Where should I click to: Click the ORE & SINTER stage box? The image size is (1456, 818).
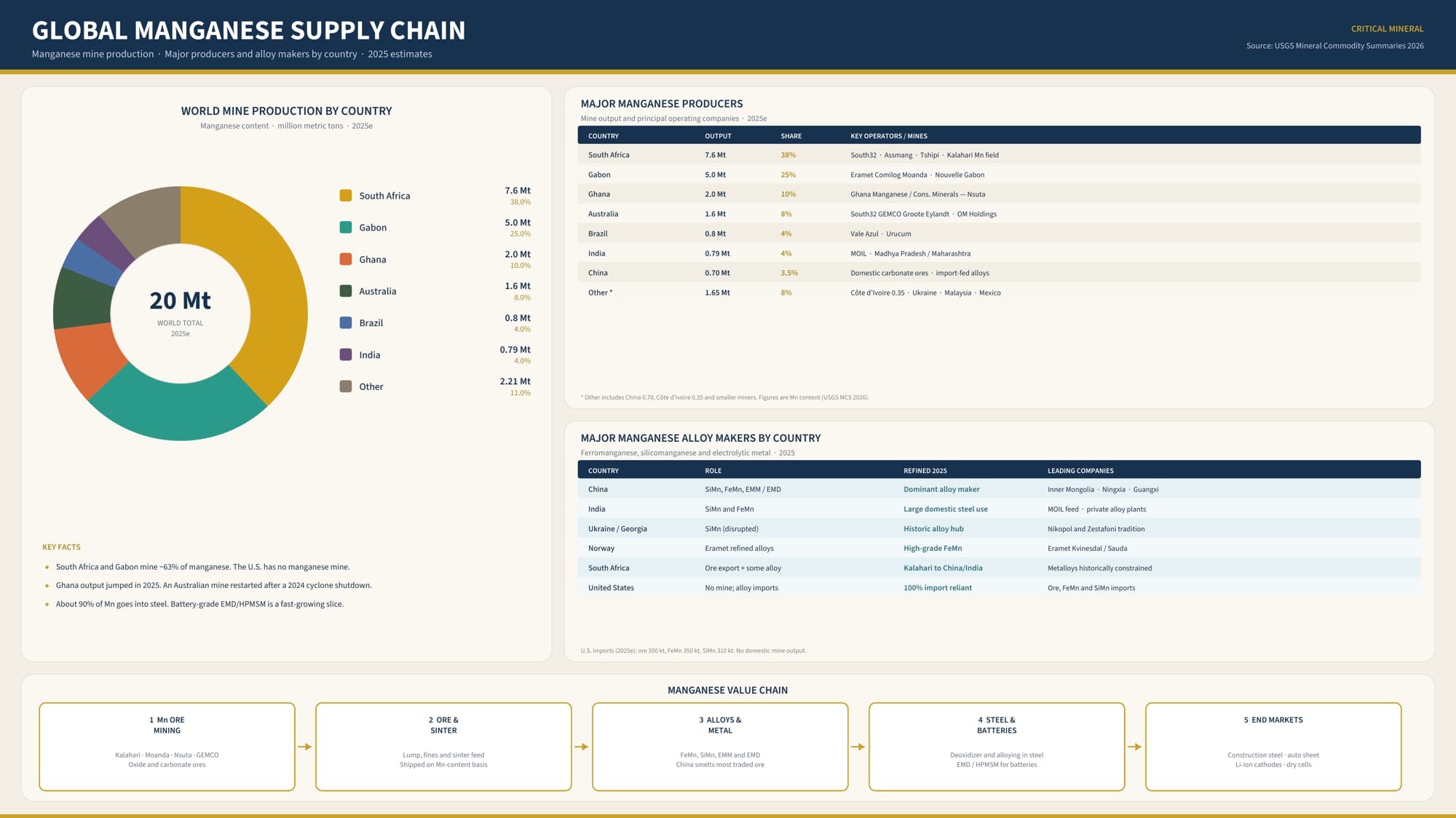pos(443,747)
